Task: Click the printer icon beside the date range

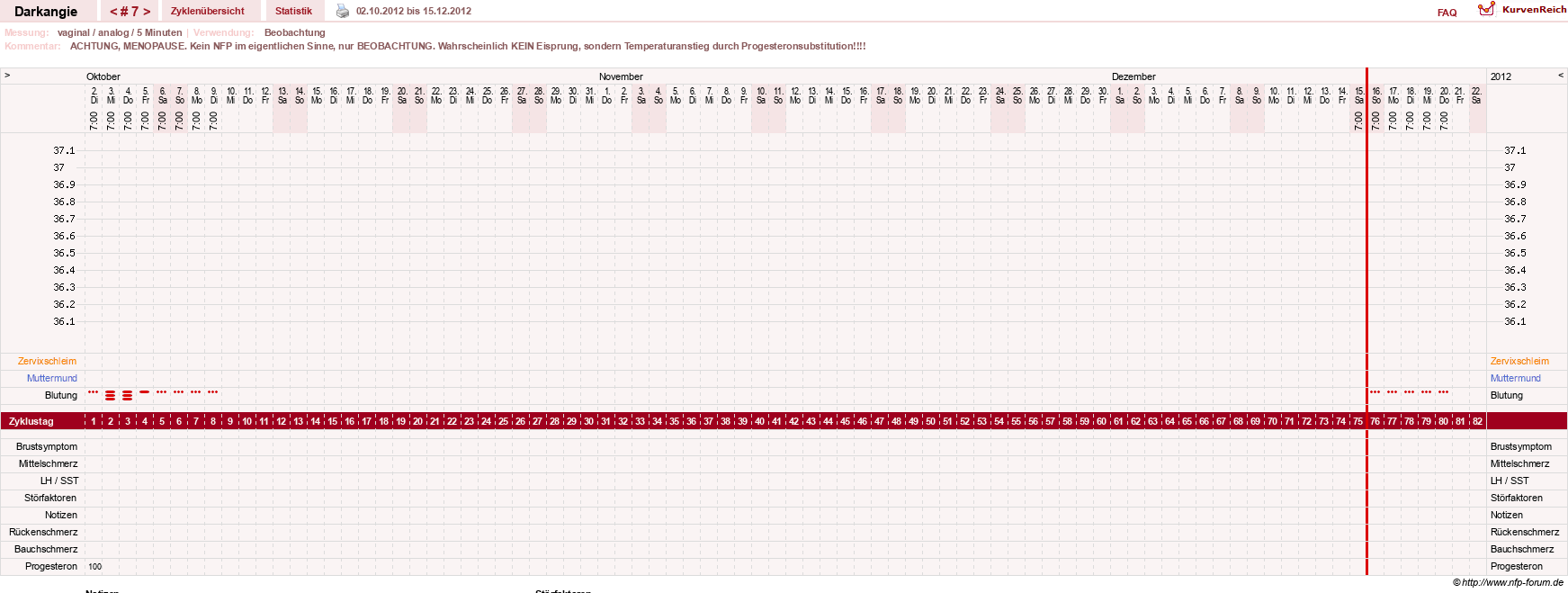Action: pyautogui.click(x=342, y=11)
